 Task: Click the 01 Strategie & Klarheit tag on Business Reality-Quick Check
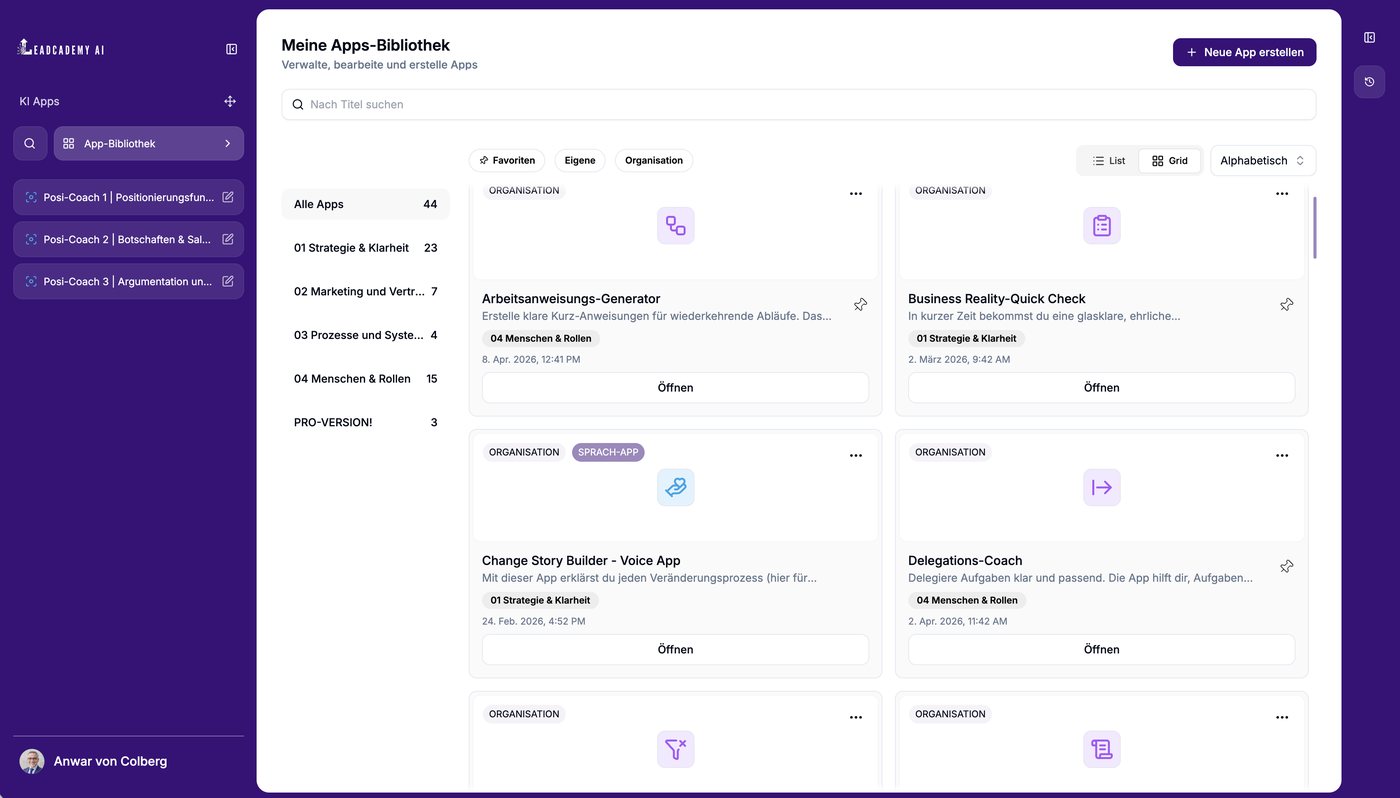pos(967,338)
